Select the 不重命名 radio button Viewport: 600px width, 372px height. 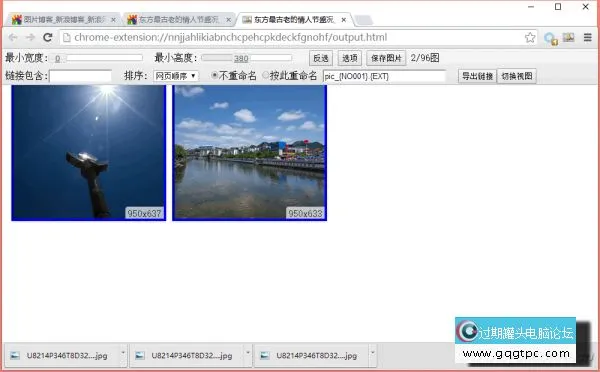[x=215, y=75]
